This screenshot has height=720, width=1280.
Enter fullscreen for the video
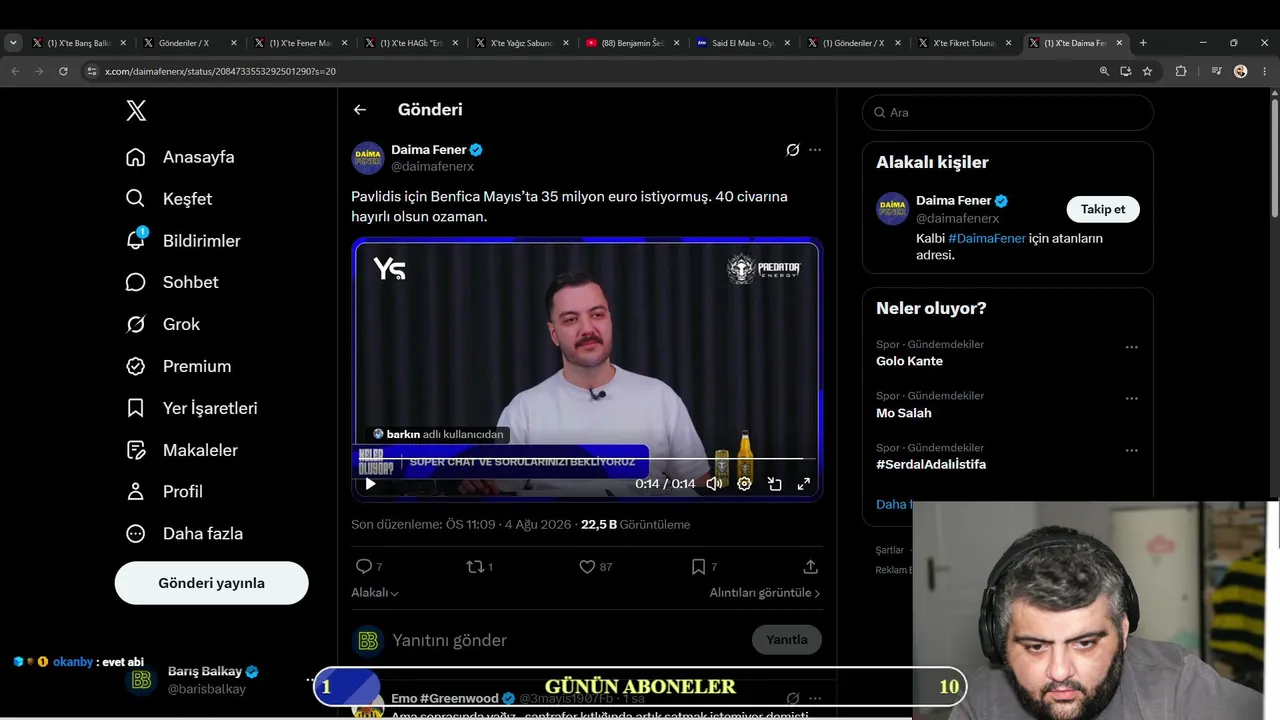click(803, 484)
